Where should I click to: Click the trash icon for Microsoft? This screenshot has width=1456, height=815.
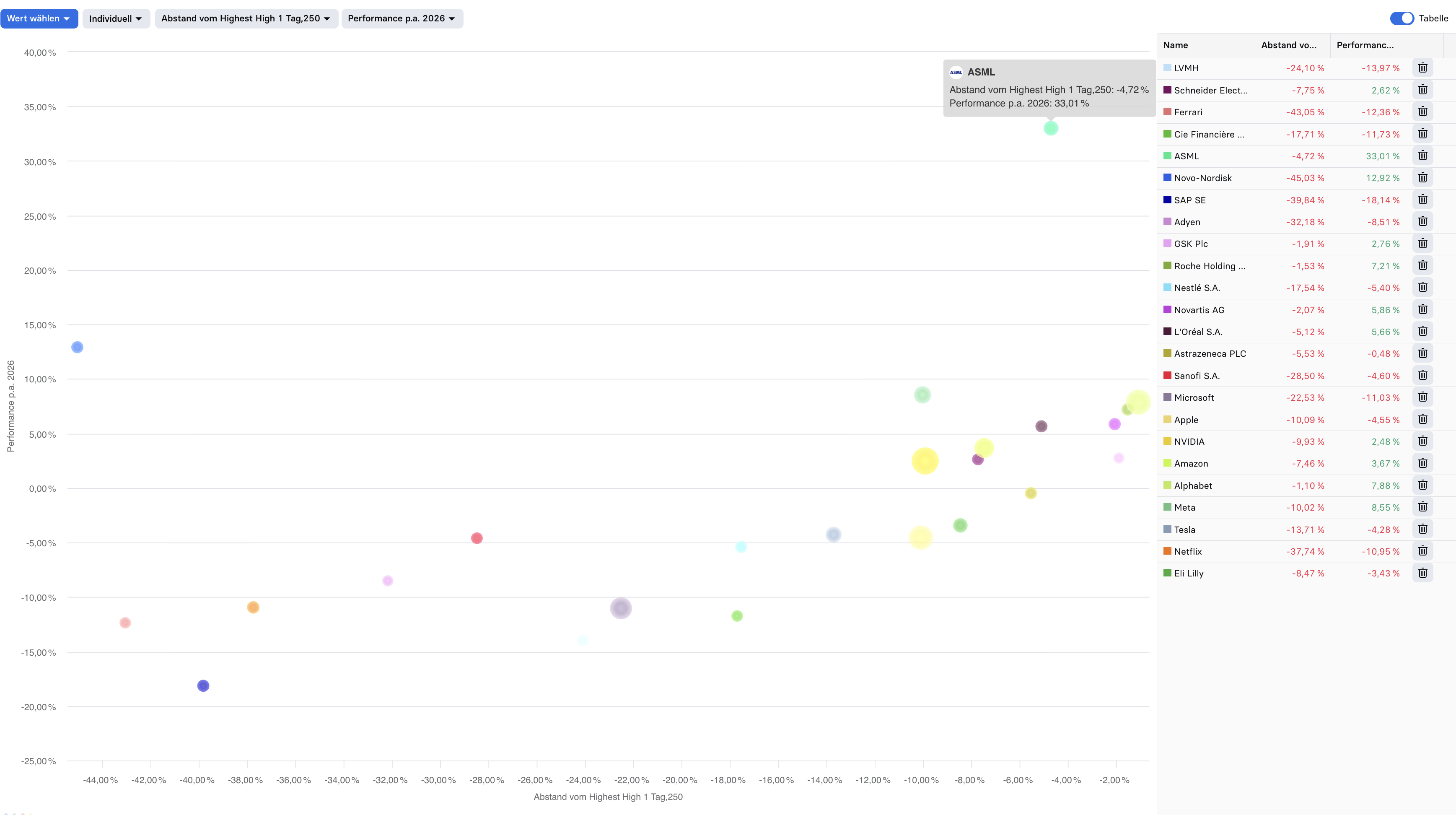click(x=1422, y=397)
